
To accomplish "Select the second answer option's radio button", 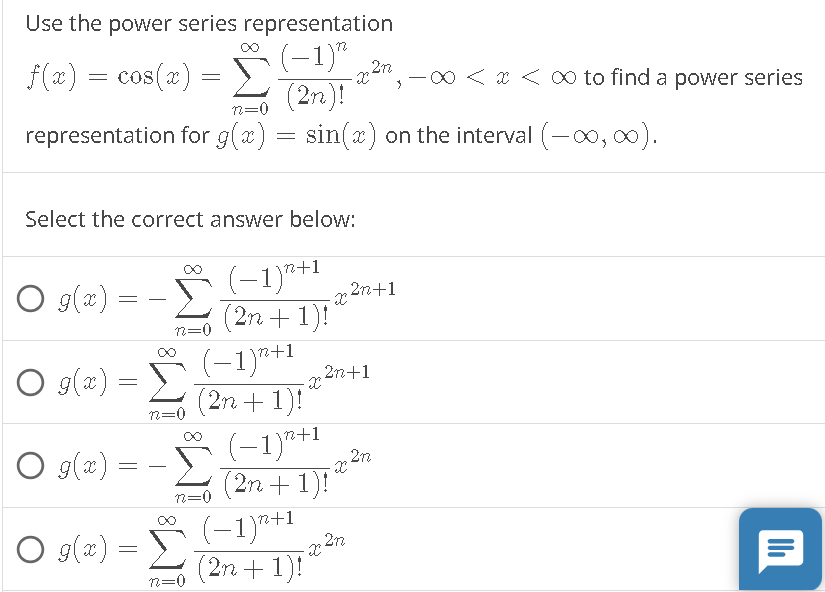I will click(x=30, y=382).
